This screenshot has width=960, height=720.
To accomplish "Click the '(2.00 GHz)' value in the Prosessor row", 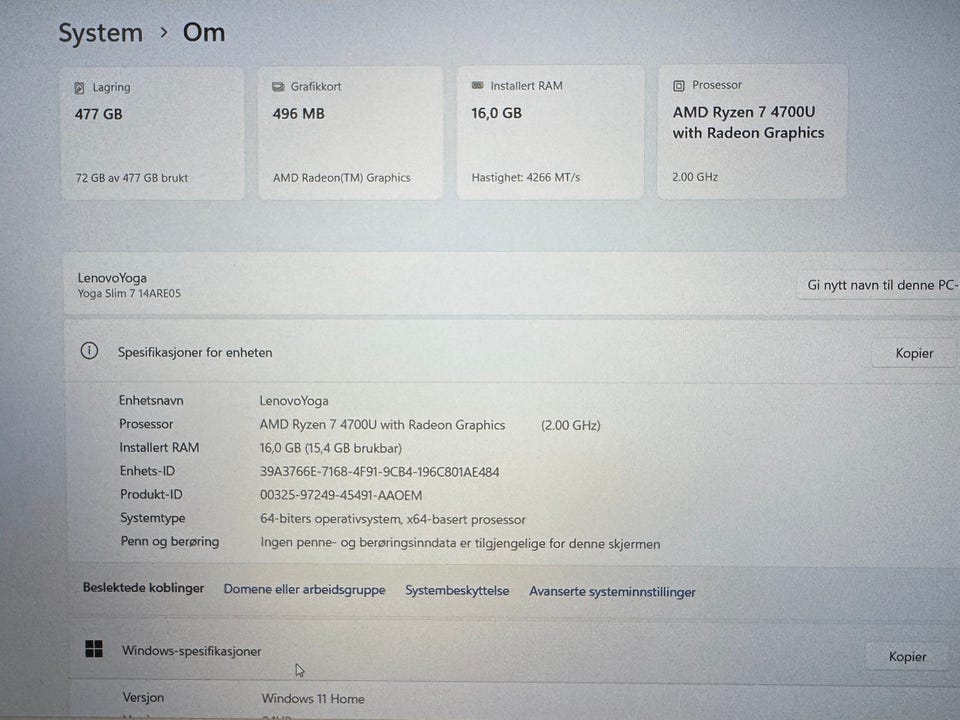I will click(x=571, y=426).
